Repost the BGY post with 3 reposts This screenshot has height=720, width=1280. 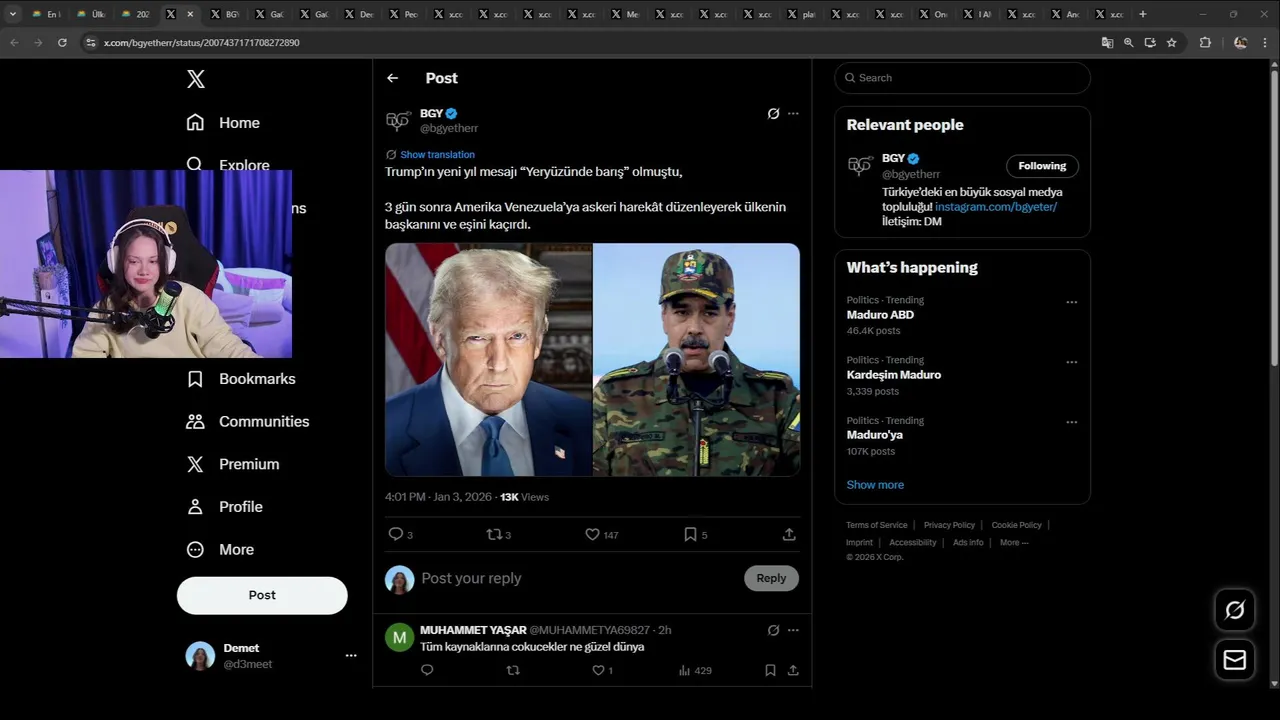click(x=494, y=535)
